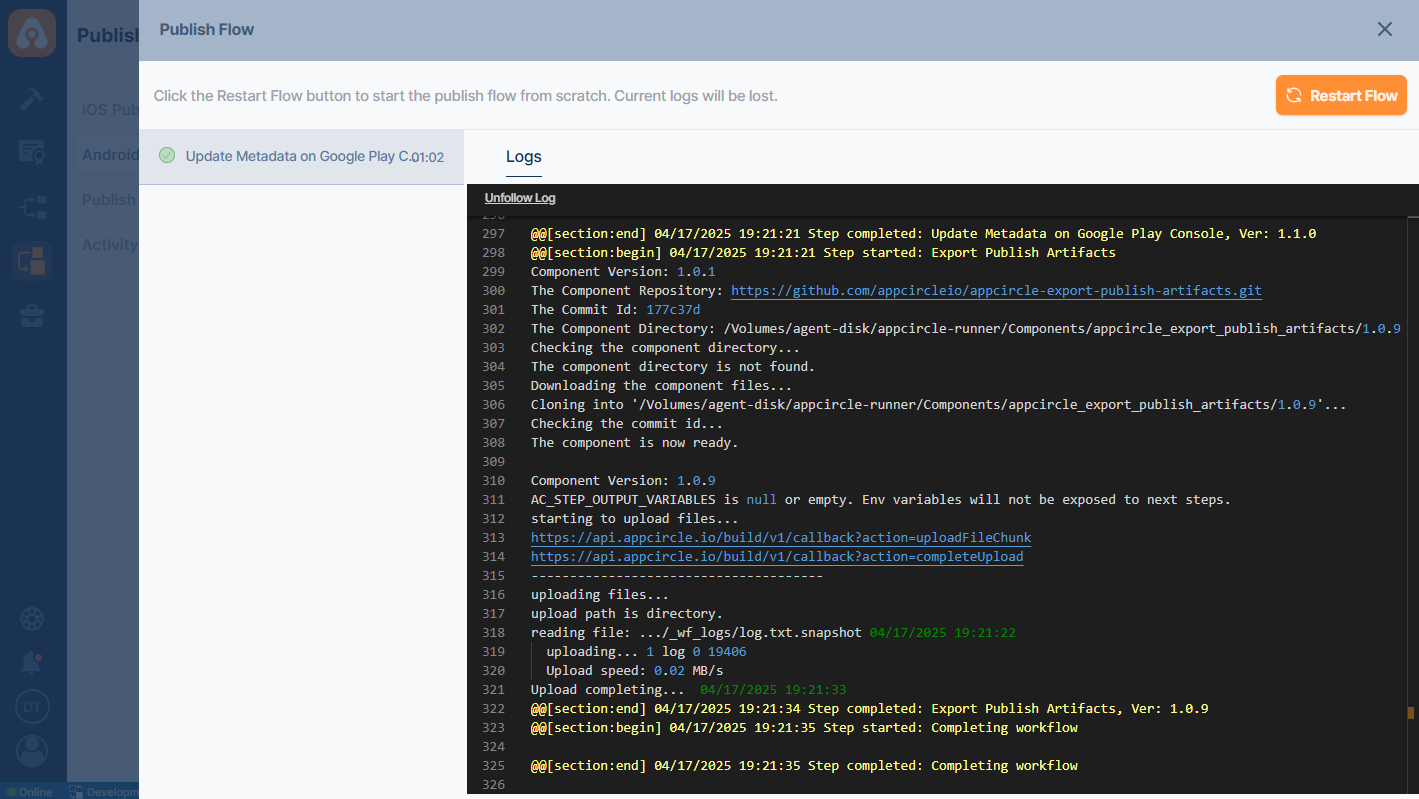Click 'Downloading the component files...' log line
Viewport: 1419px width, 799px height.
[x=661, y=386]
